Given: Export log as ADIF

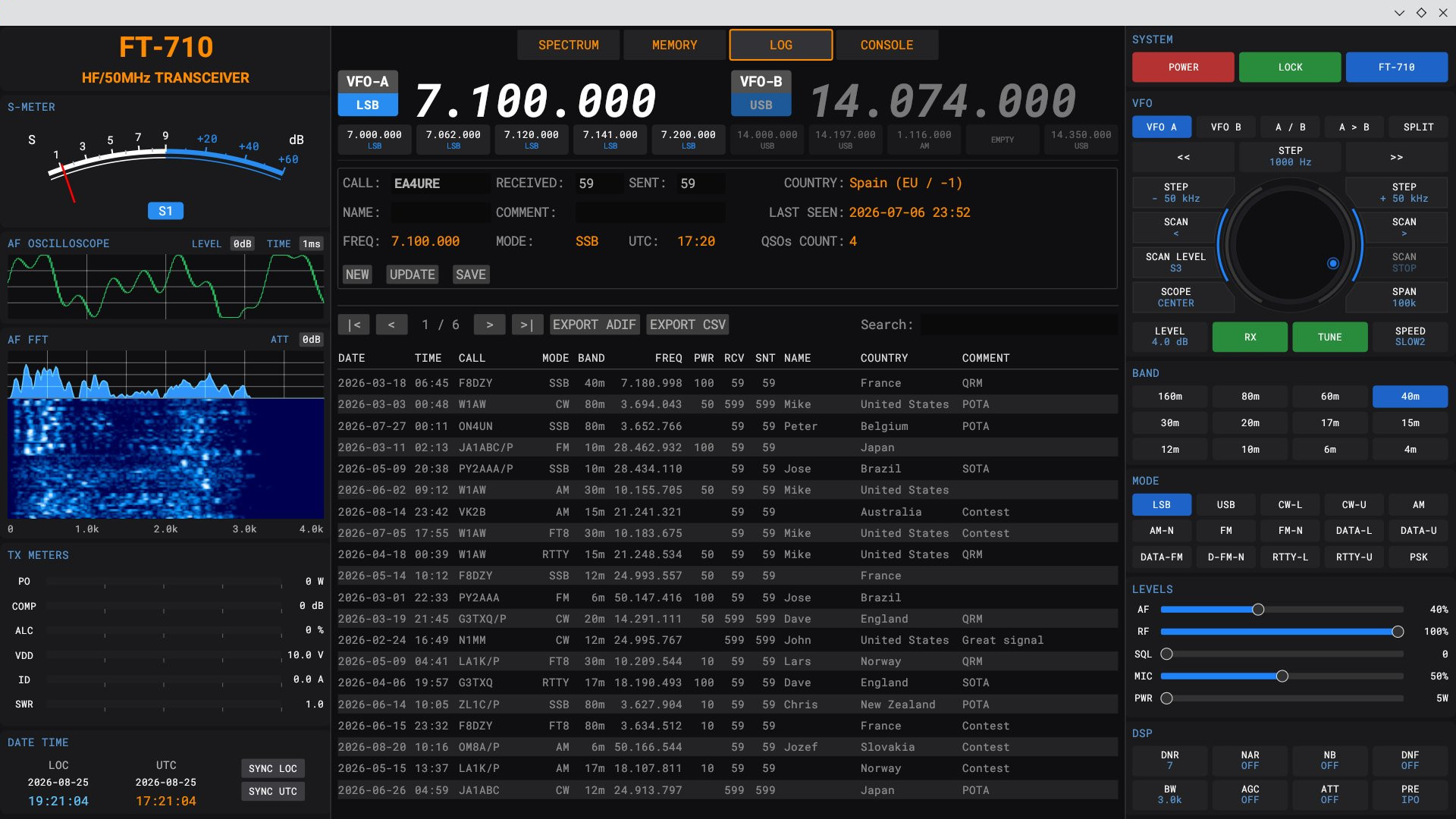Looking at the screenshot, I should (x=594, y=325).
